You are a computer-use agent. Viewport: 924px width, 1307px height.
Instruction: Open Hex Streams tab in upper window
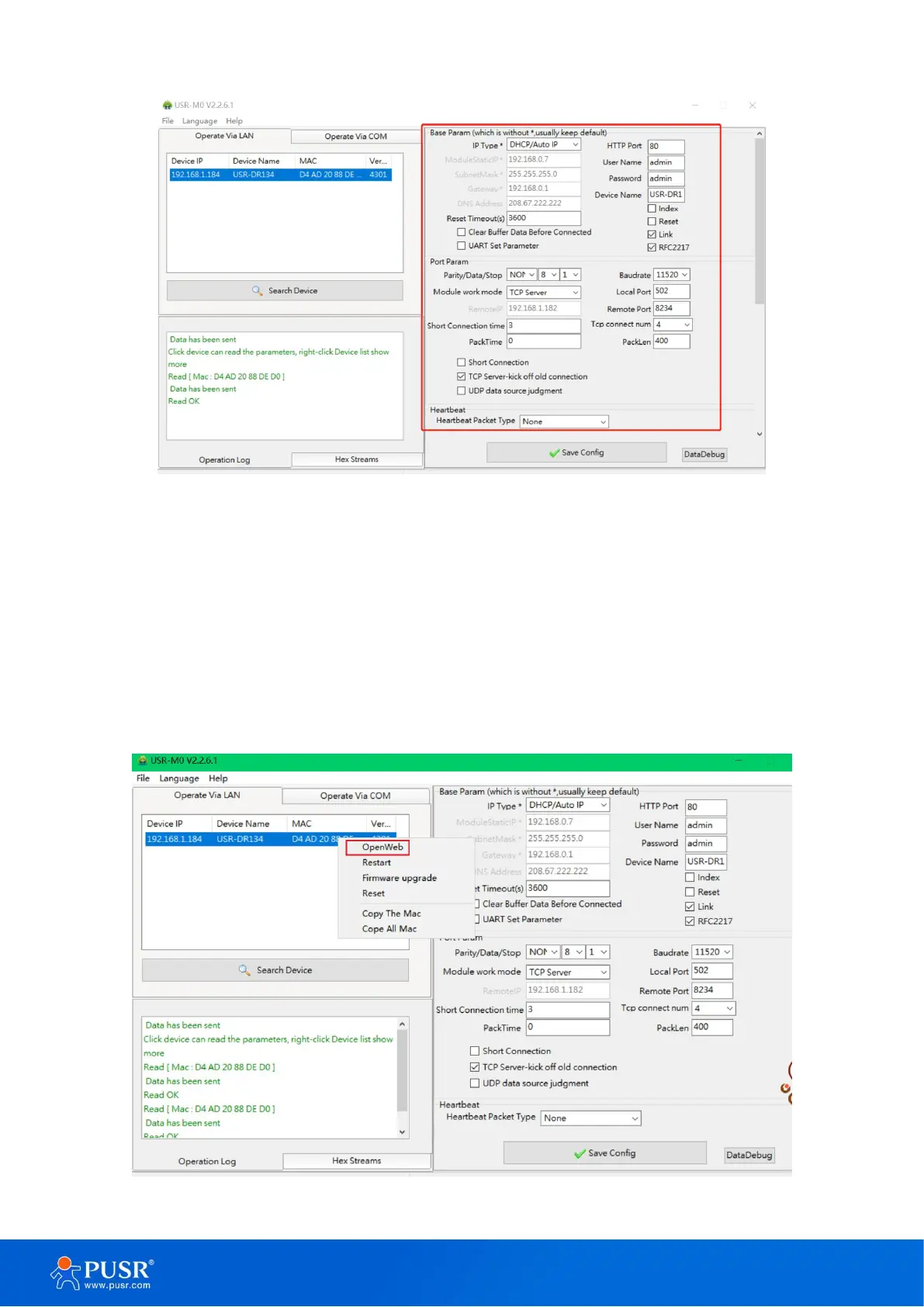click(x=356, y=459)
